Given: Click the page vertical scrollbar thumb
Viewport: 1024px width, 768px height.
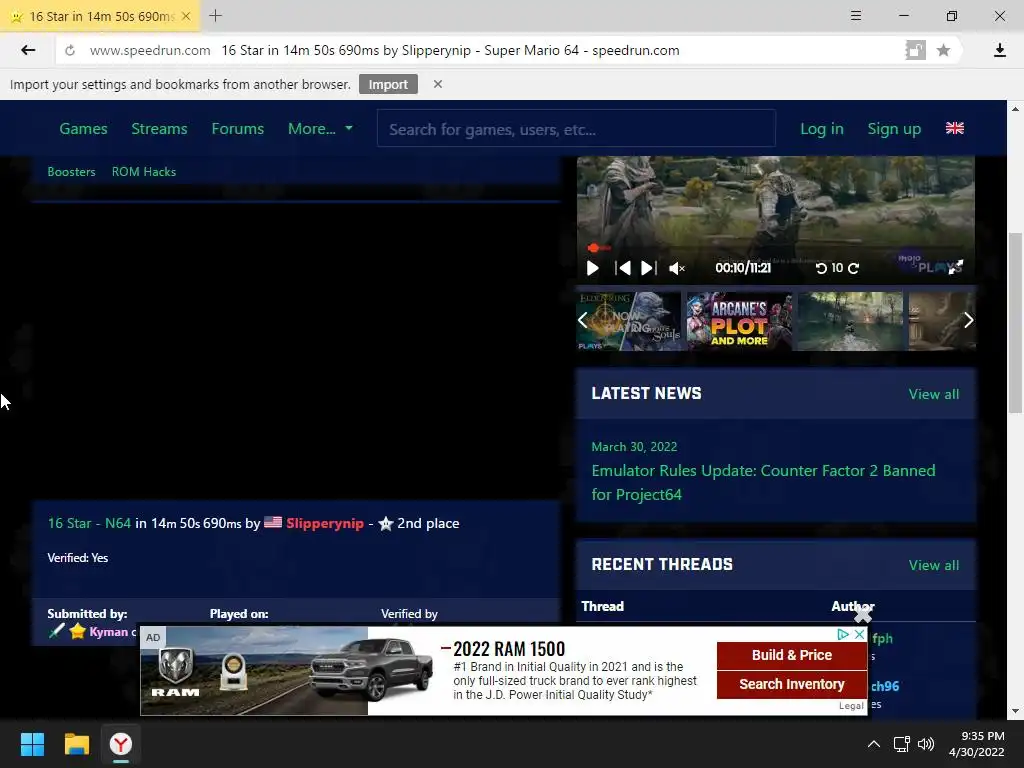Looking at the screenshot, I should pos(1015,323).
